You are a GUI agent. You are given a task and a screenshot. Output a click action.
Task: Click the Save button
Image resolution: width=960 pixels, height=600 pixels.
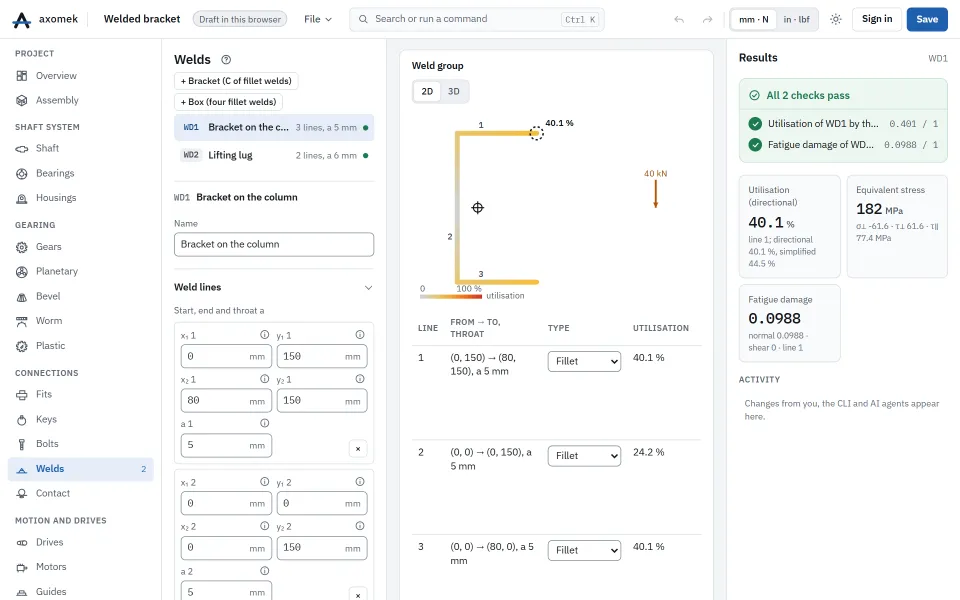click(x=927, y=20)
